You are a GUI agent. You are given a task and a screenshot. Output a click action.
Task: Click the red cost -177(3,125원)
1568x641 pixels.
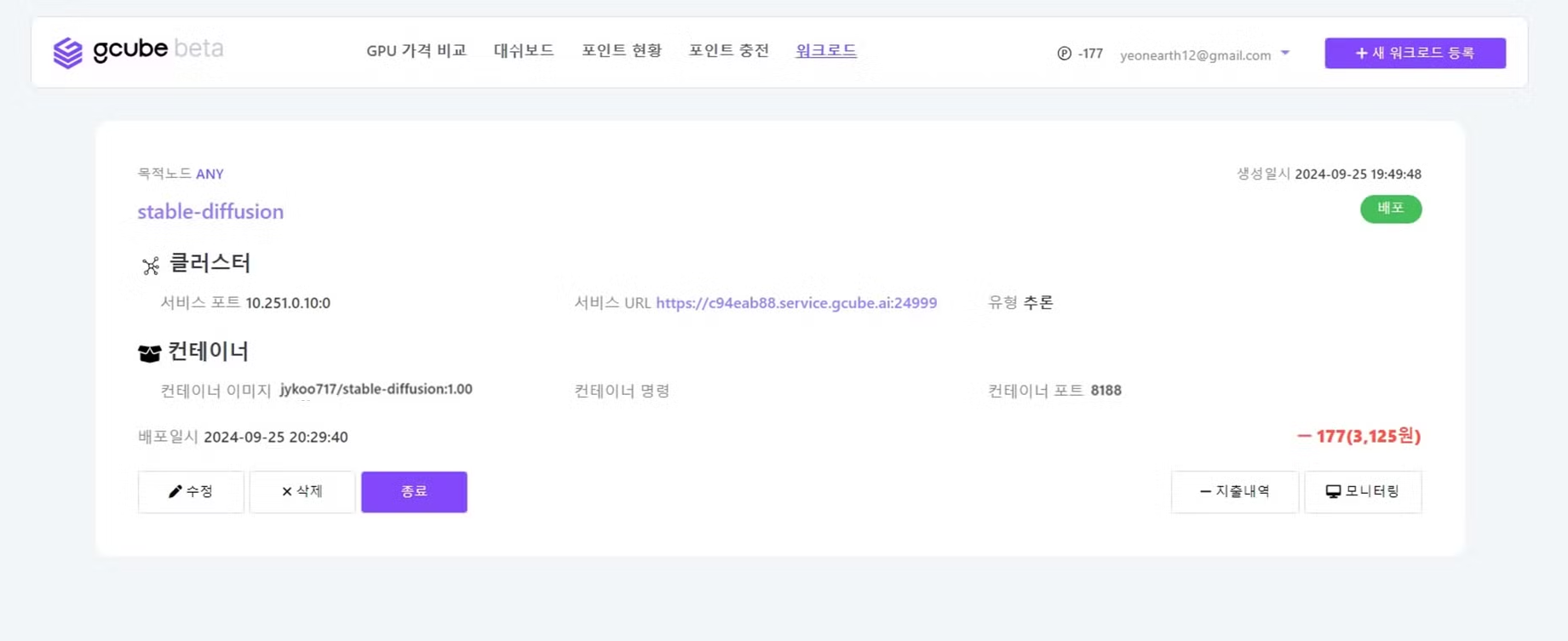point(1359,436)
